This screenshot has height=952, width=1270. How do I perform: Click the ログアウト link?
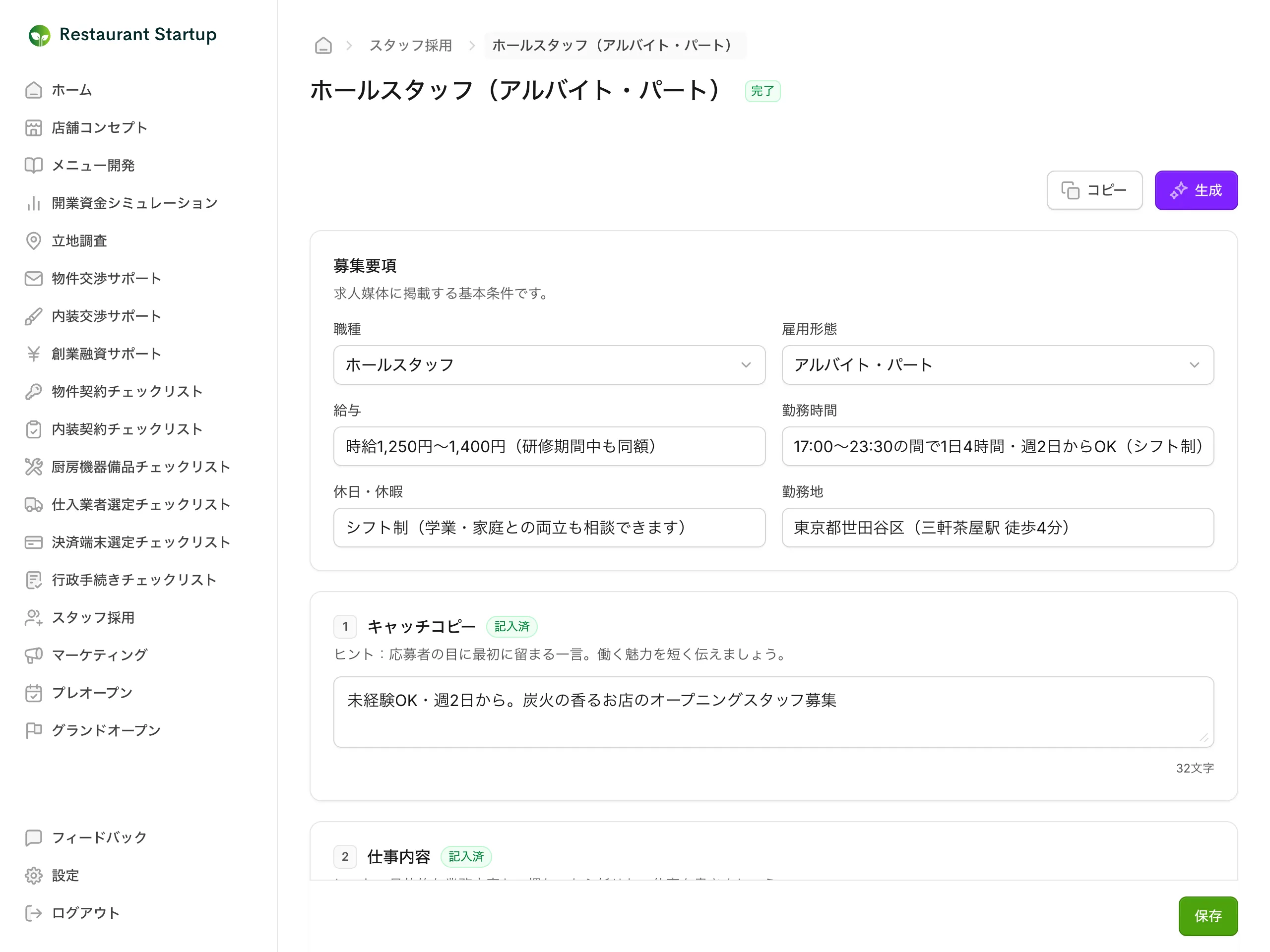pyautogui.click(x=85, y=913)
